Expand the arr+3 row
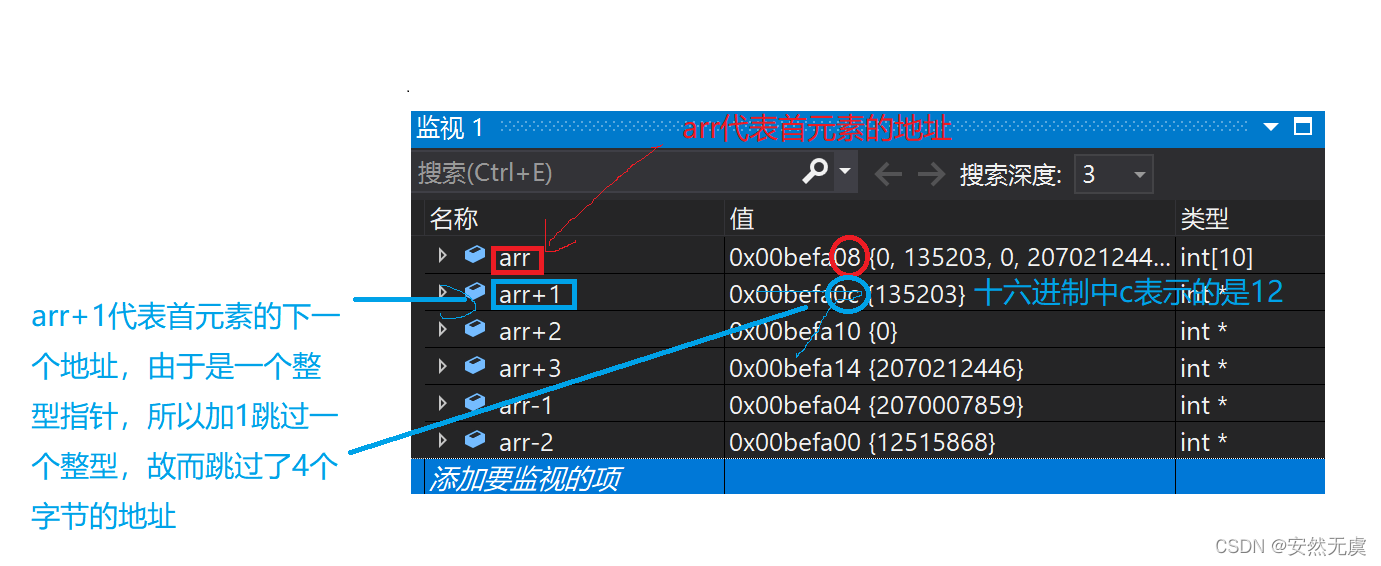This screenshot has width=1381, height=566. 442,367
